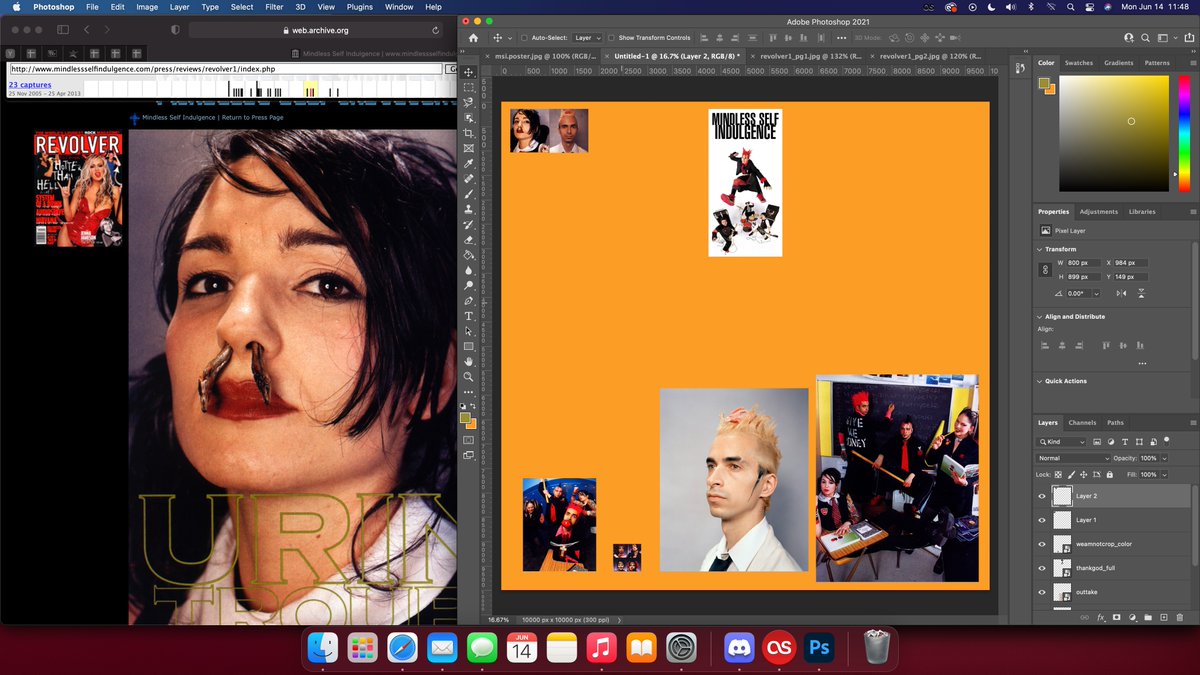Select the Clone Stamp tool
This screenshot has height=675, width=1200.
point(469,209)
